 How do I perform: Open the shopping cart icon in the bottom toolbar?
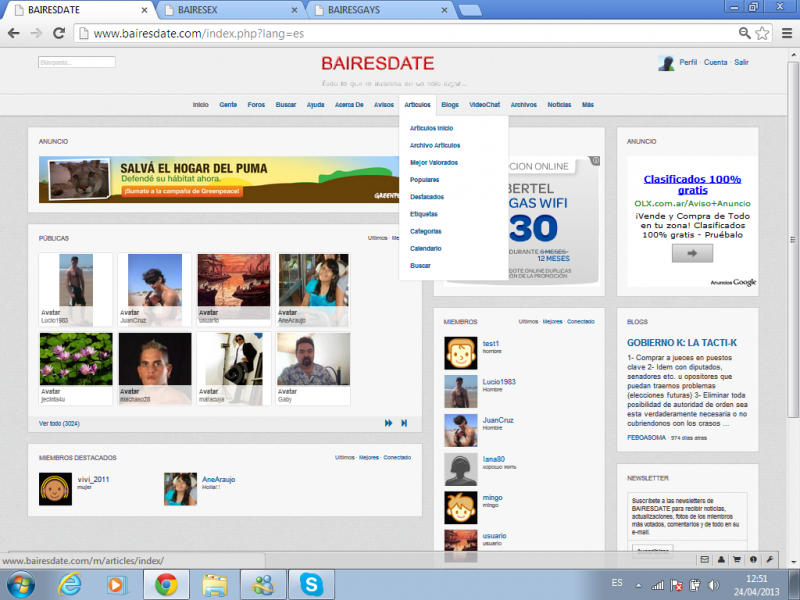click(737, 560)
